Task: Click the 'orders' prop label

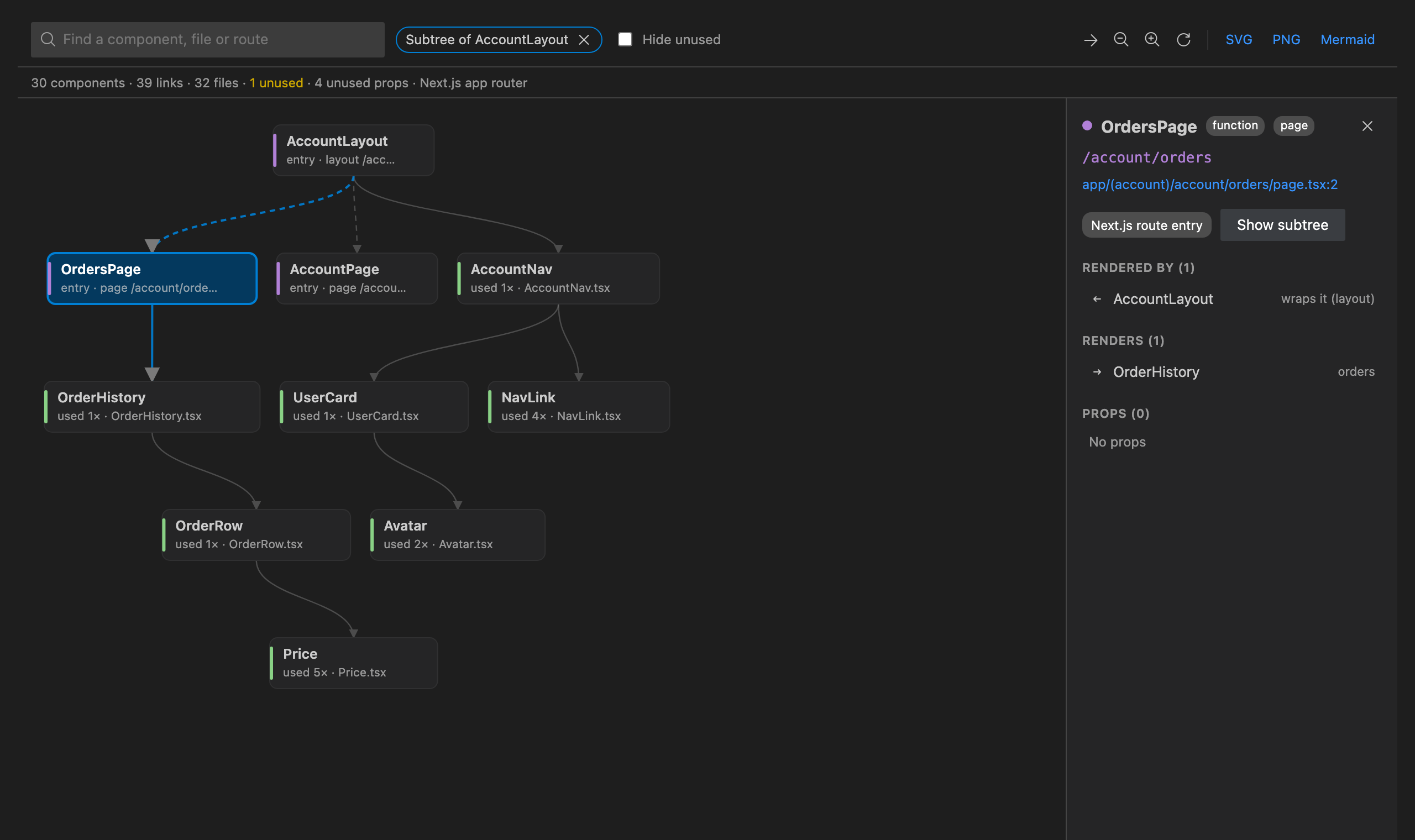Action: tap(1355, 372)
